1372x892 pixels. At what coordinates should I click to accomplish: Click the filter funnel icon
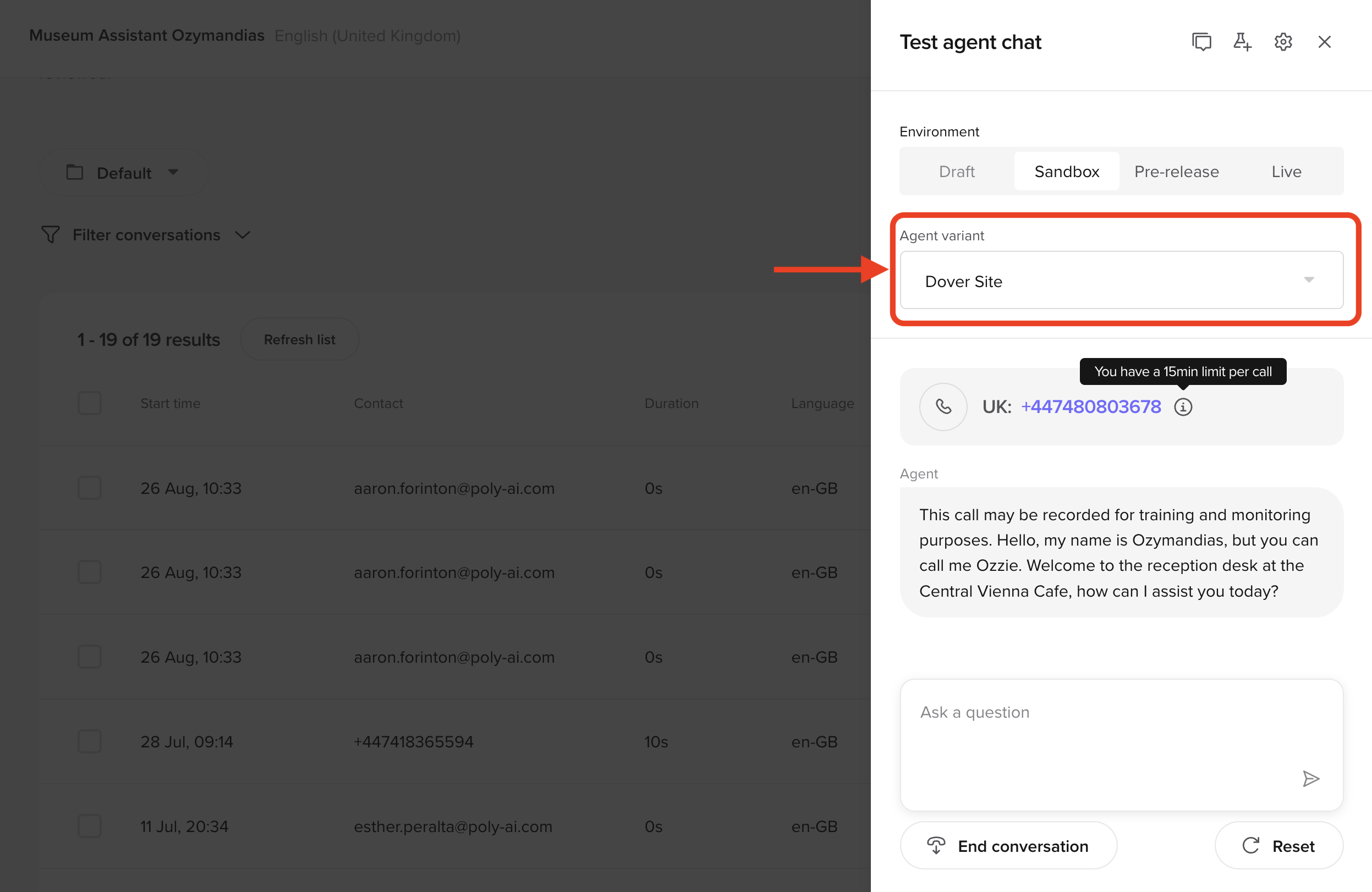51,234
